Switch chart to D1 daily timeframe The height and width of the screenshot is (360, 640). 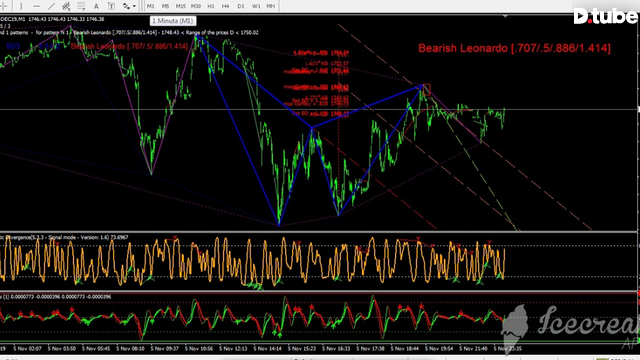click(241, 6)
